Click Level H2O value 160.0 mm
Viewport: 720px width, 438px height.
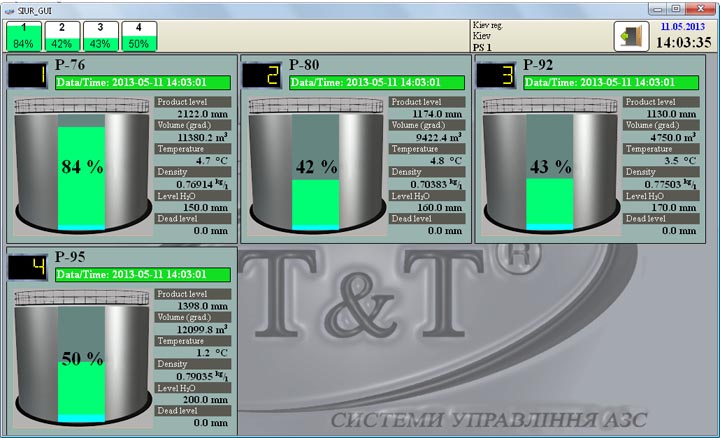click(439, 208)
